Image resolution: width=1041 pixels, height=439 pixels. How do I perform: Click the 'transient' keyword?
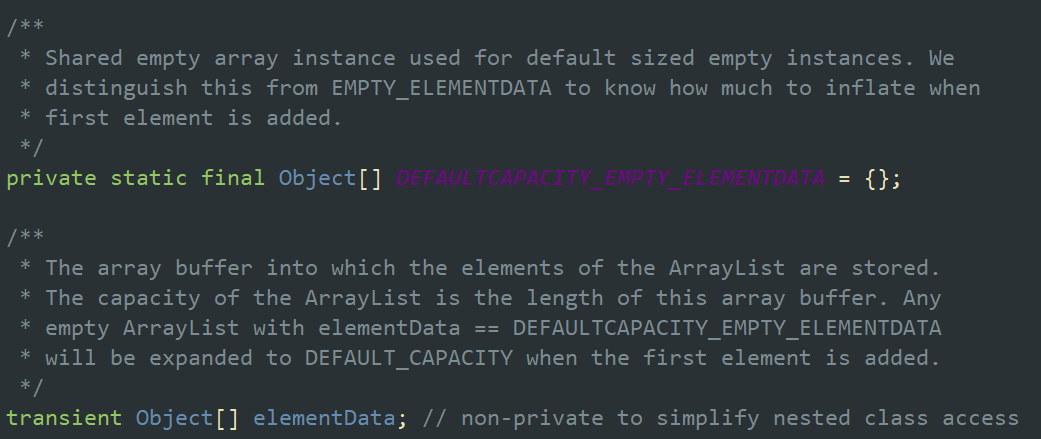click(x=63, y=417)
